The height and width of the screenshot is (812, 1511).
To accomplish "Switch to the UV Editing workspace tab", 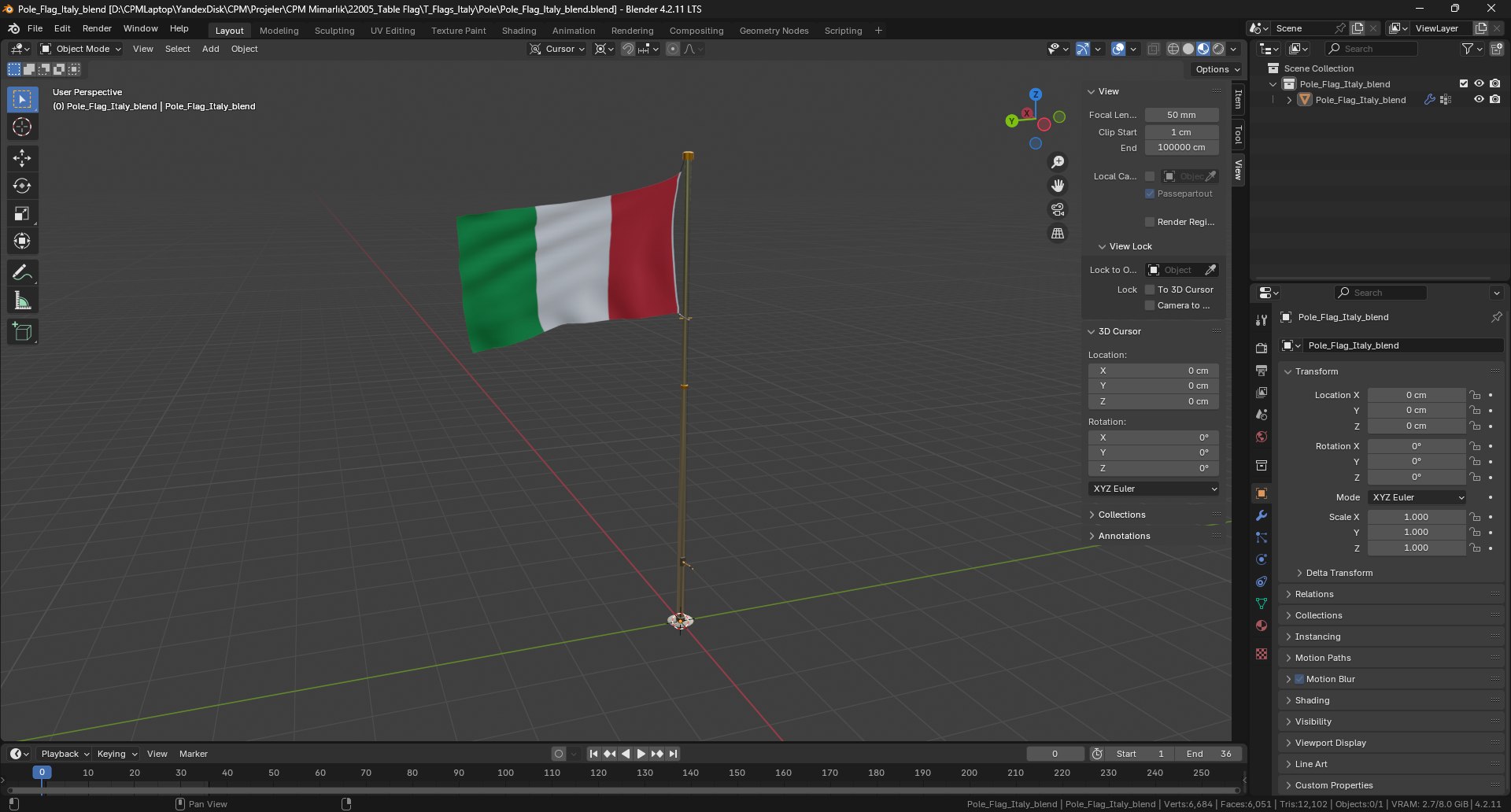I will [393, 31].
